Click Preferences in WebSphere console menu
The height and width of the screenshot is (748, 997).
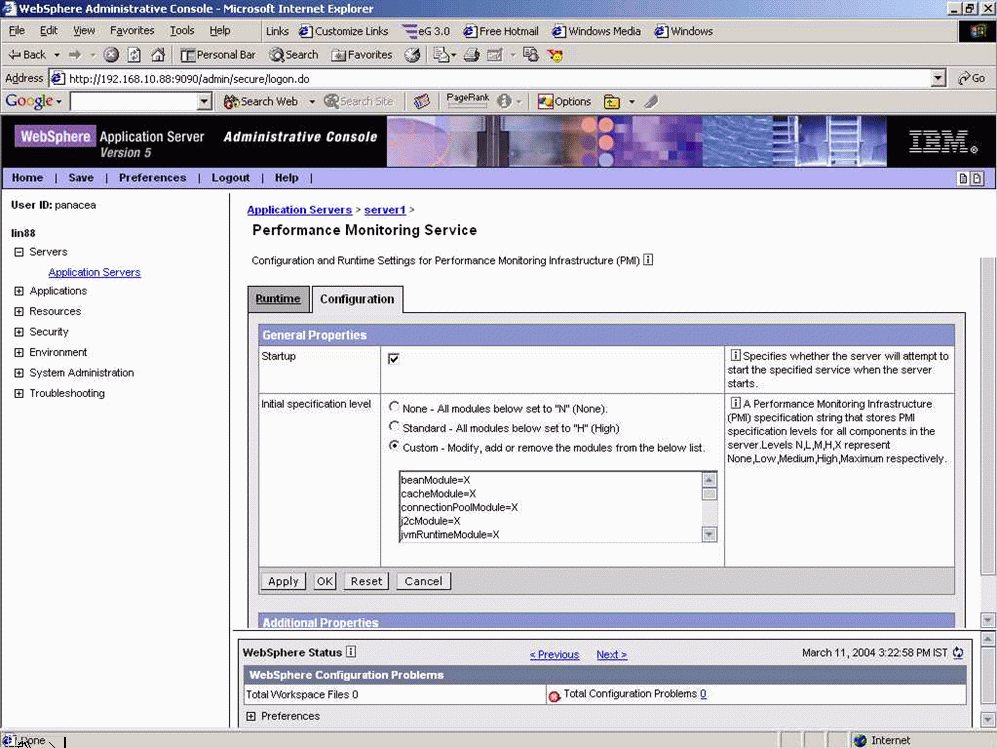pos(153,178)
